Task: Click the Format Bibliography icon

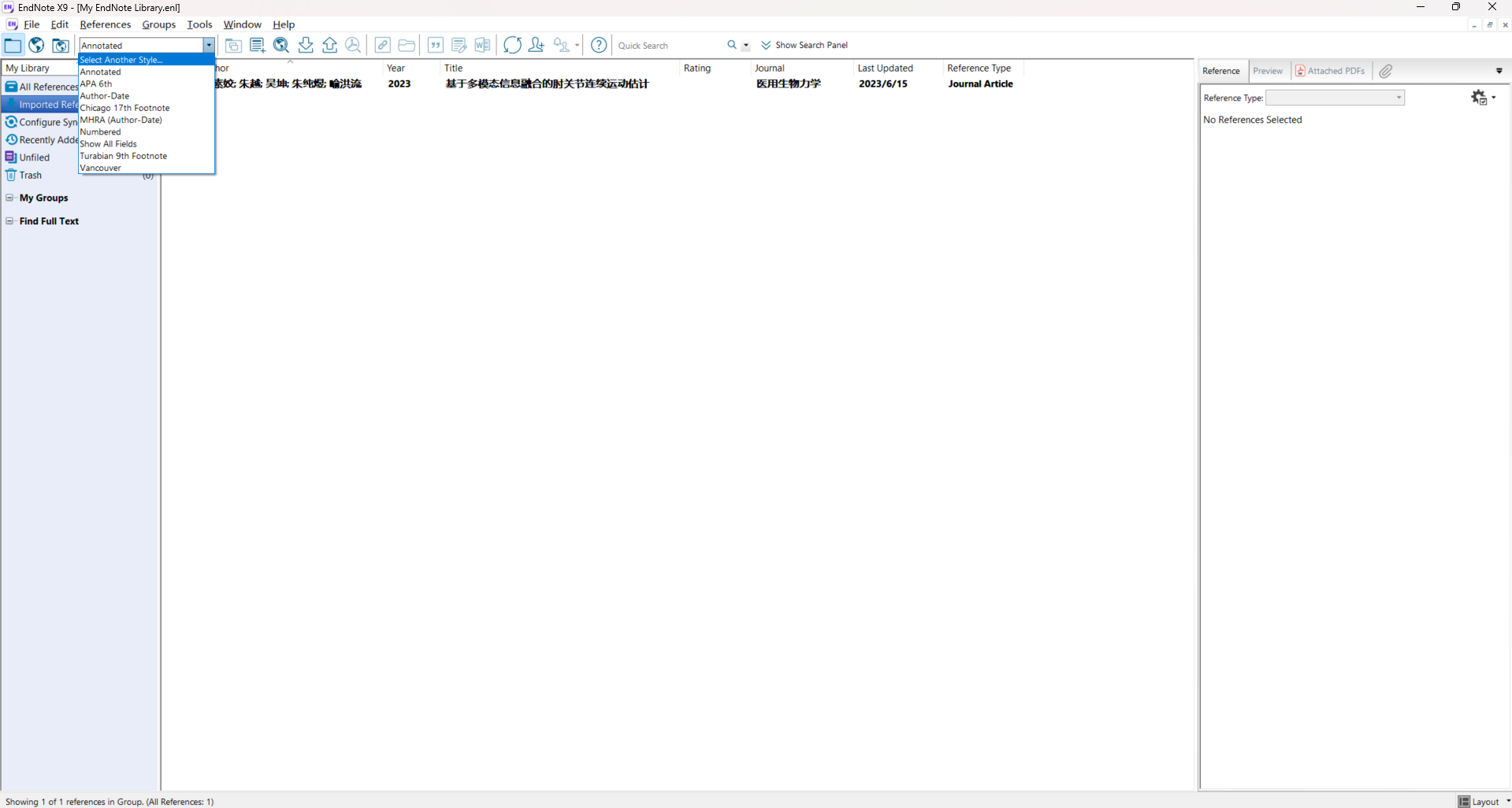Action: point(459,46)
